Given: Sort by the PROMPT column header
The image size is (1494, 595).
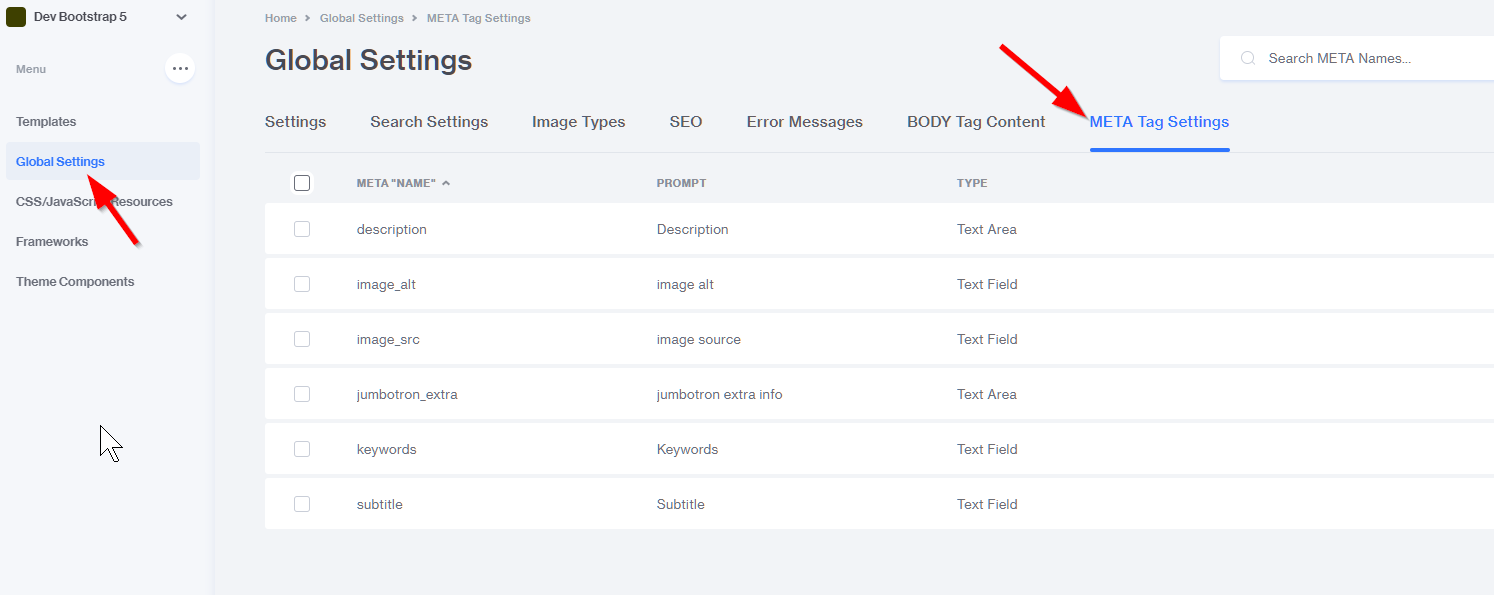Looking at the screenshot, I should pos(681,183).
